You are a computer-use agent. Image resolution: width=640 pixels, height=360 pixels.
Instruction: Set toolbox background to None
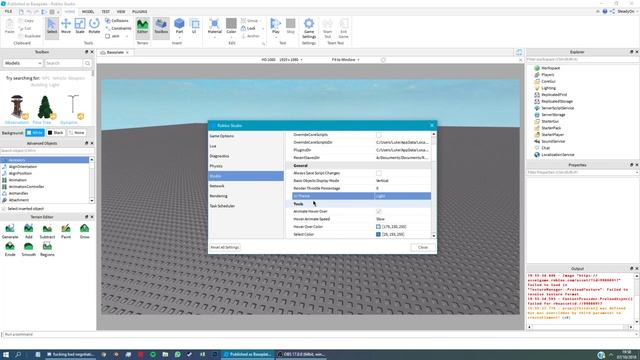[76, 133]
